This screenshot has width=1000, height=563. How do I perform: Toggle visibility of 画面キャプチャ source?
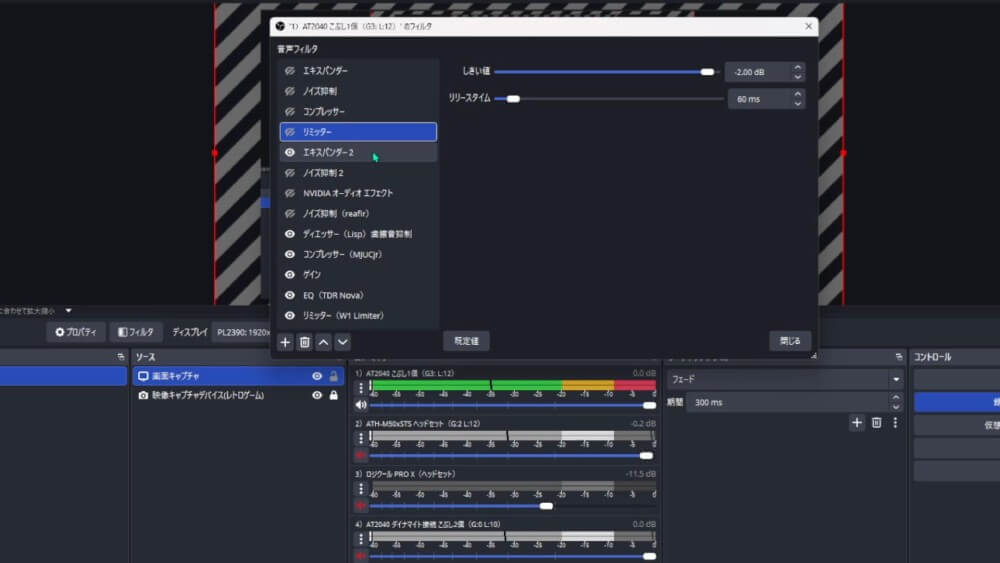coord(317,376)
